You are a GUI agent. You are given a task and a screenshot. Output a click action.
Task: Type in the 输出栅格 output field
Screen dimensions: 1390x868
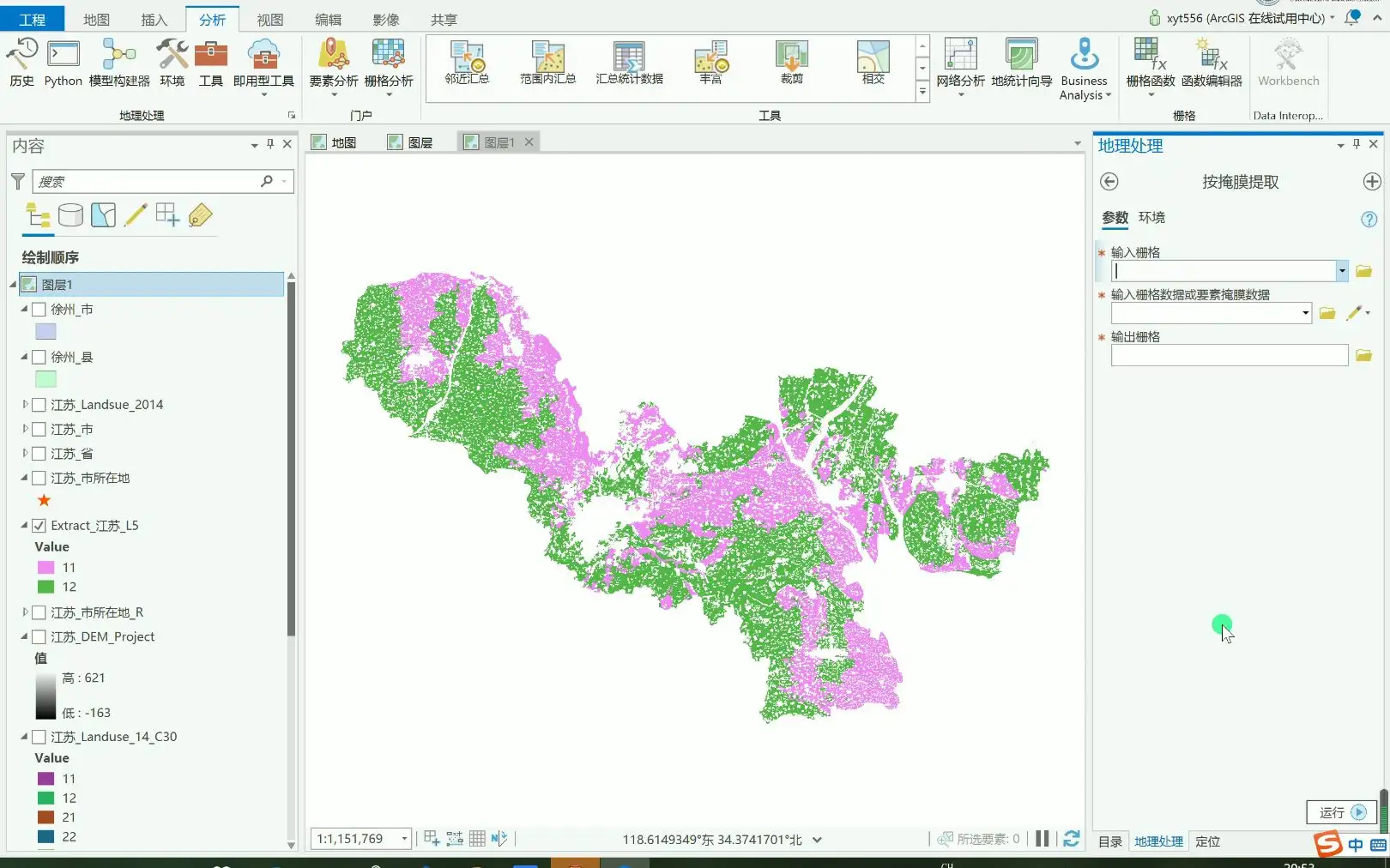pos(1229,356)
